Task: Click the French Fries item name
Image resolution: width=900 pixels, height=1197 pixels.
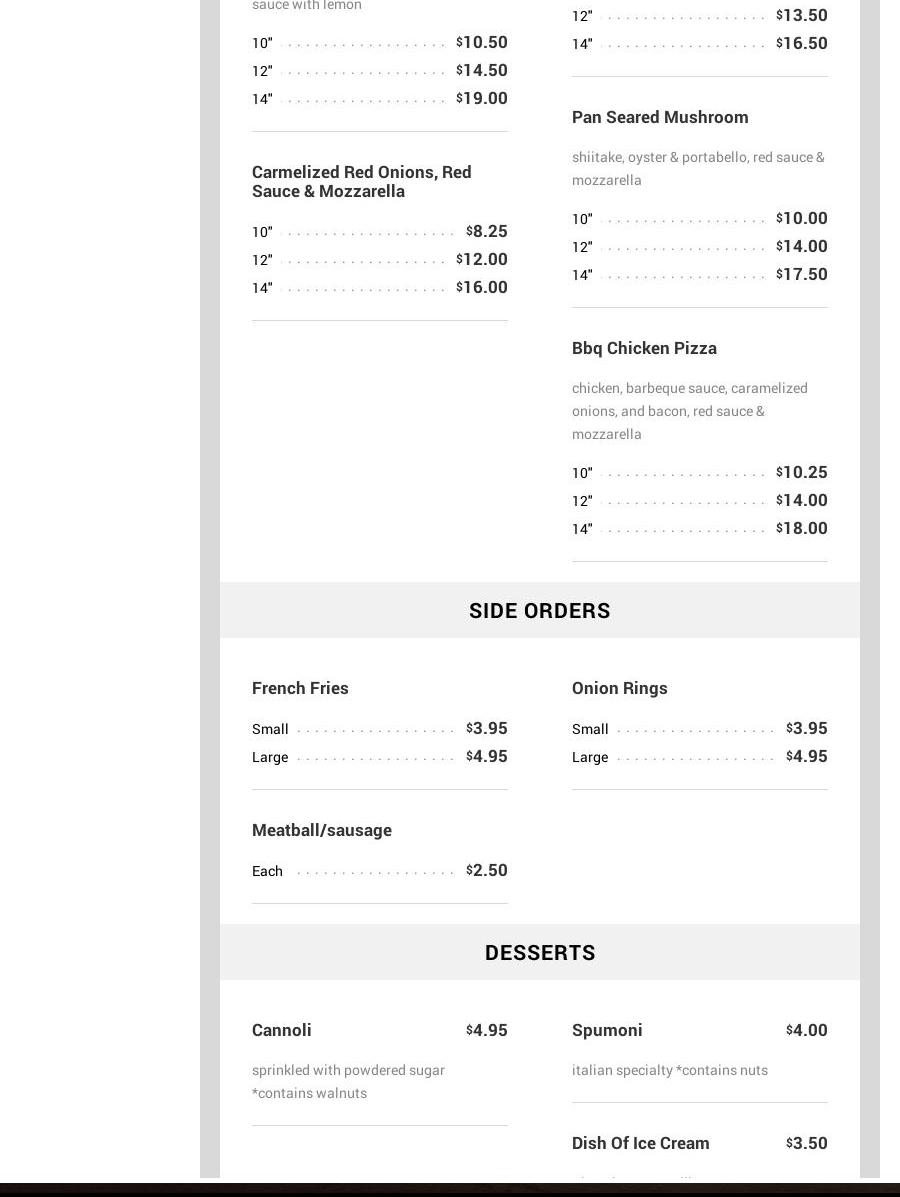Action: pyautogui.click(x=300, y=688)
